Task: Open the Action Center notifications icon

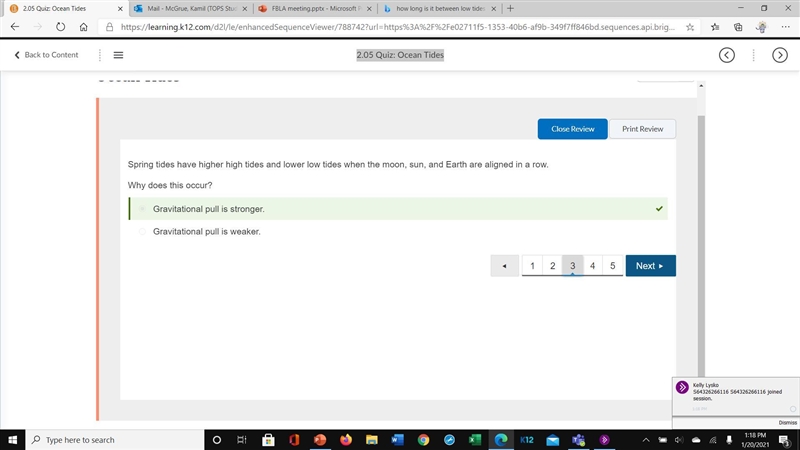Action: pos(786,440)
